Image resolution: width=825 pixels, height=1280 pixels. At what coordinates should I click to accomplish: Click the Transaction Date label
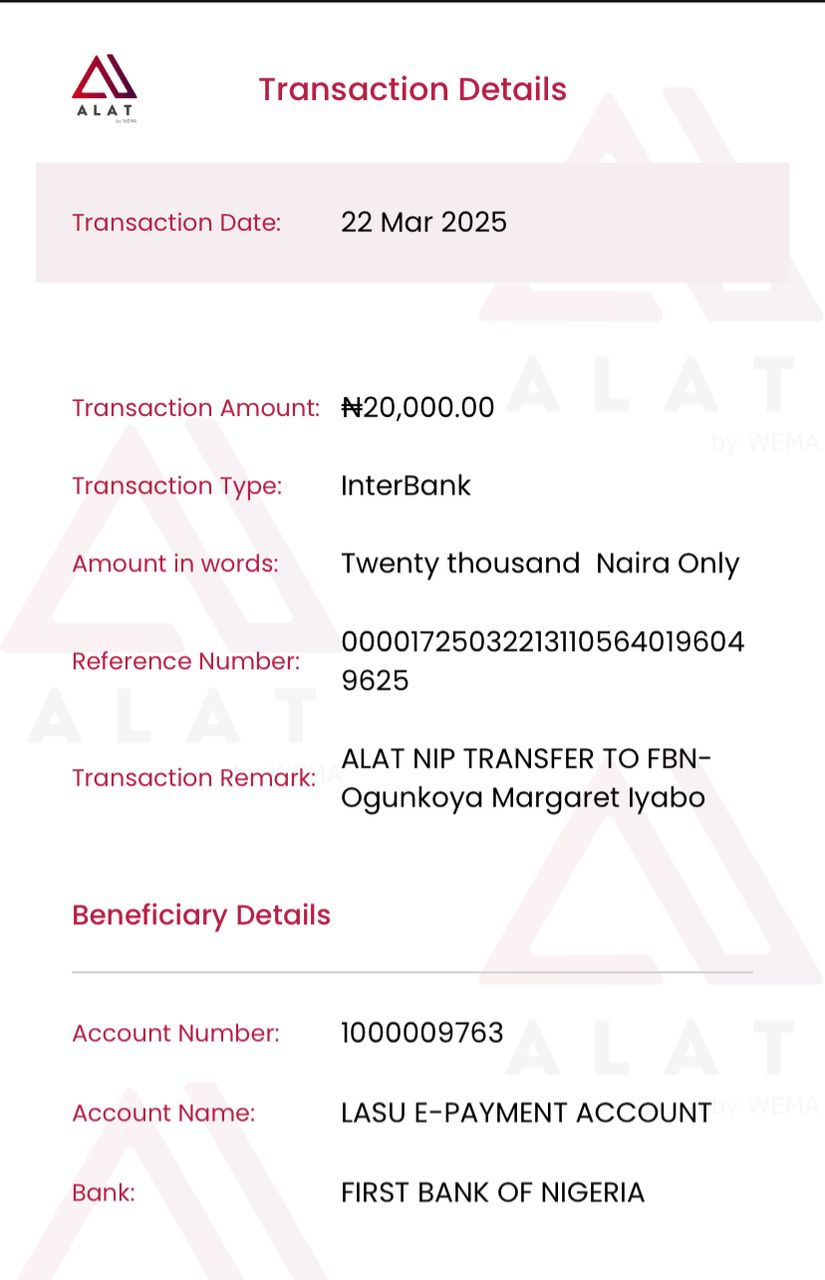point(176,222)
